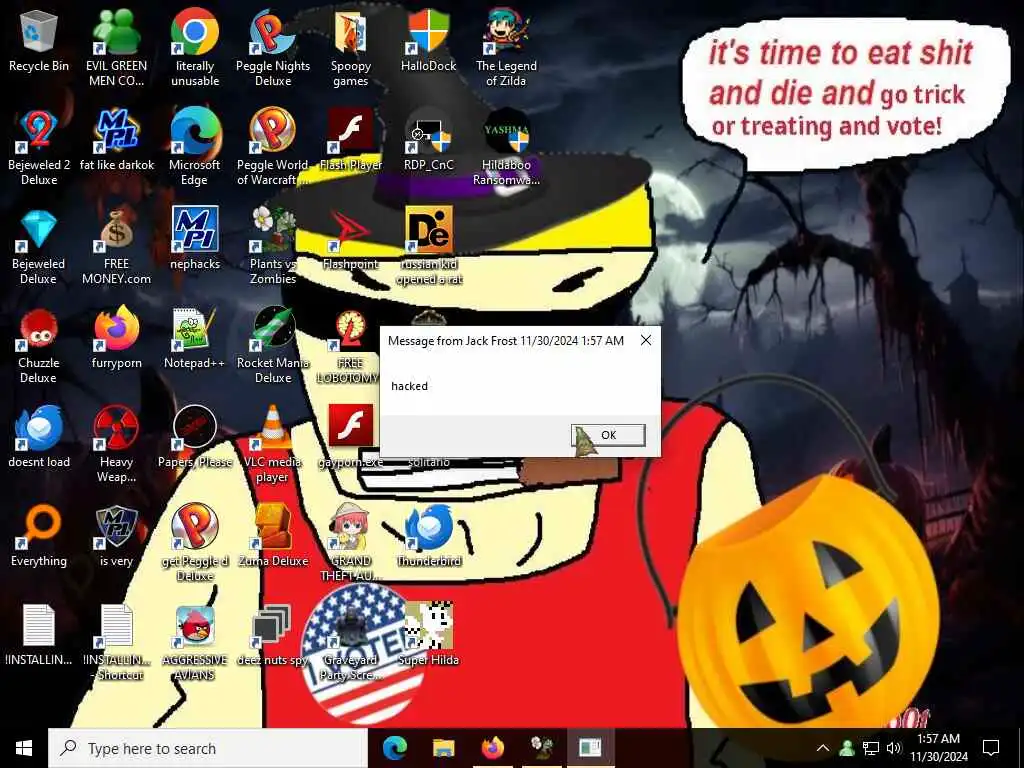Image resolution: width=1024 pixels, height=768 pixels.
Task: Launch Flash Player desktop icon
Action: (x=351, y=140)
